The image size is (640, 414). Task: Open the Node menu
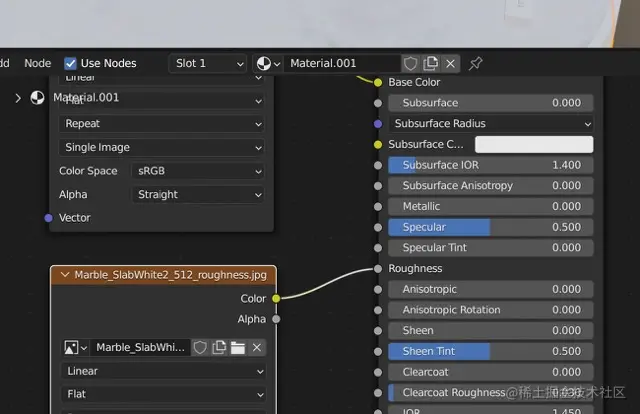coord(38,63)
